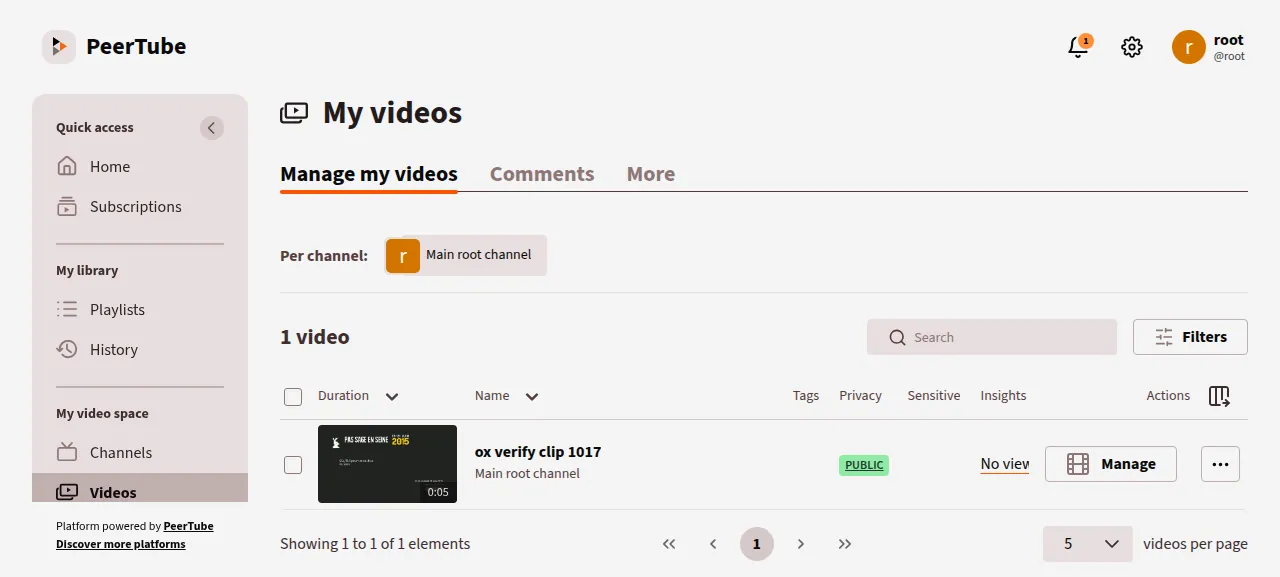Open the root account avatar menu
Image resolution: width=1280 pixels, height=577 pixels.
[1189, 47]
